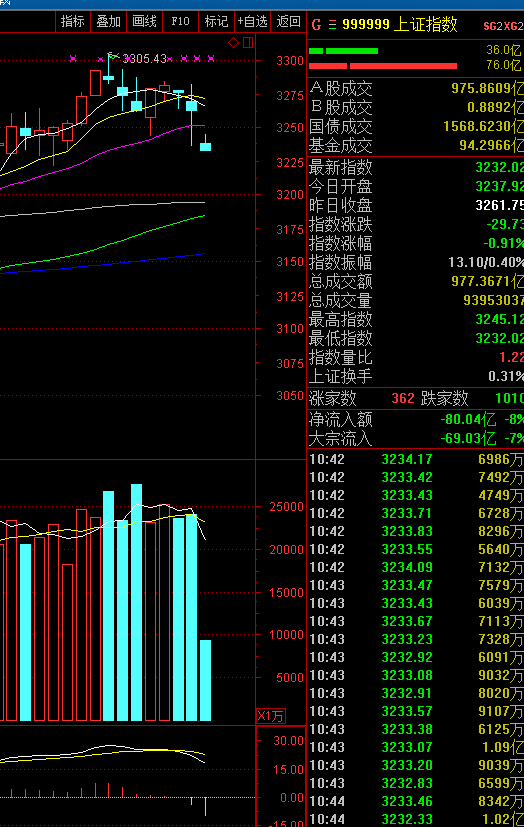Choose the 标记 mark button

(216, 22)
